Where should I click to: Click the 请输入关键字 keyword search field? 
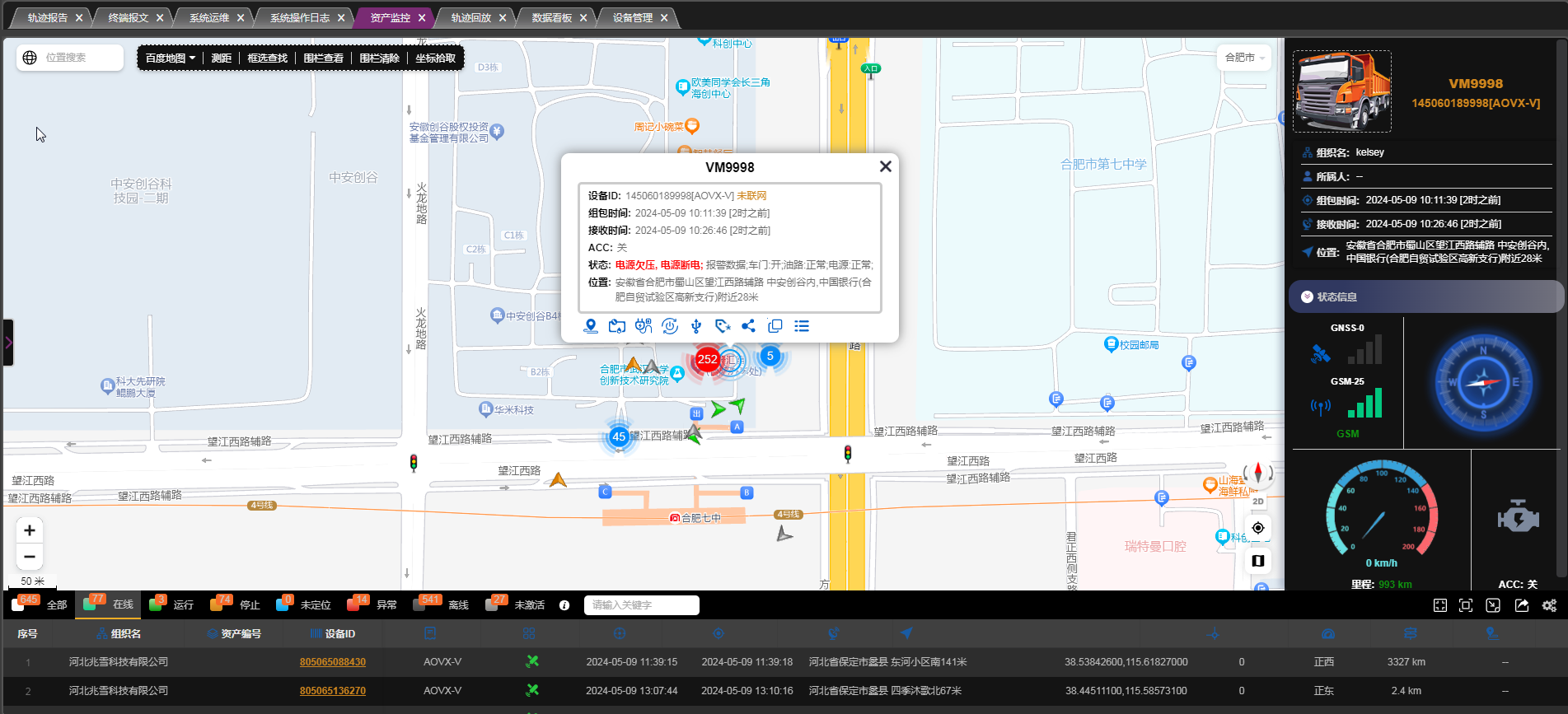coord(641,605)
